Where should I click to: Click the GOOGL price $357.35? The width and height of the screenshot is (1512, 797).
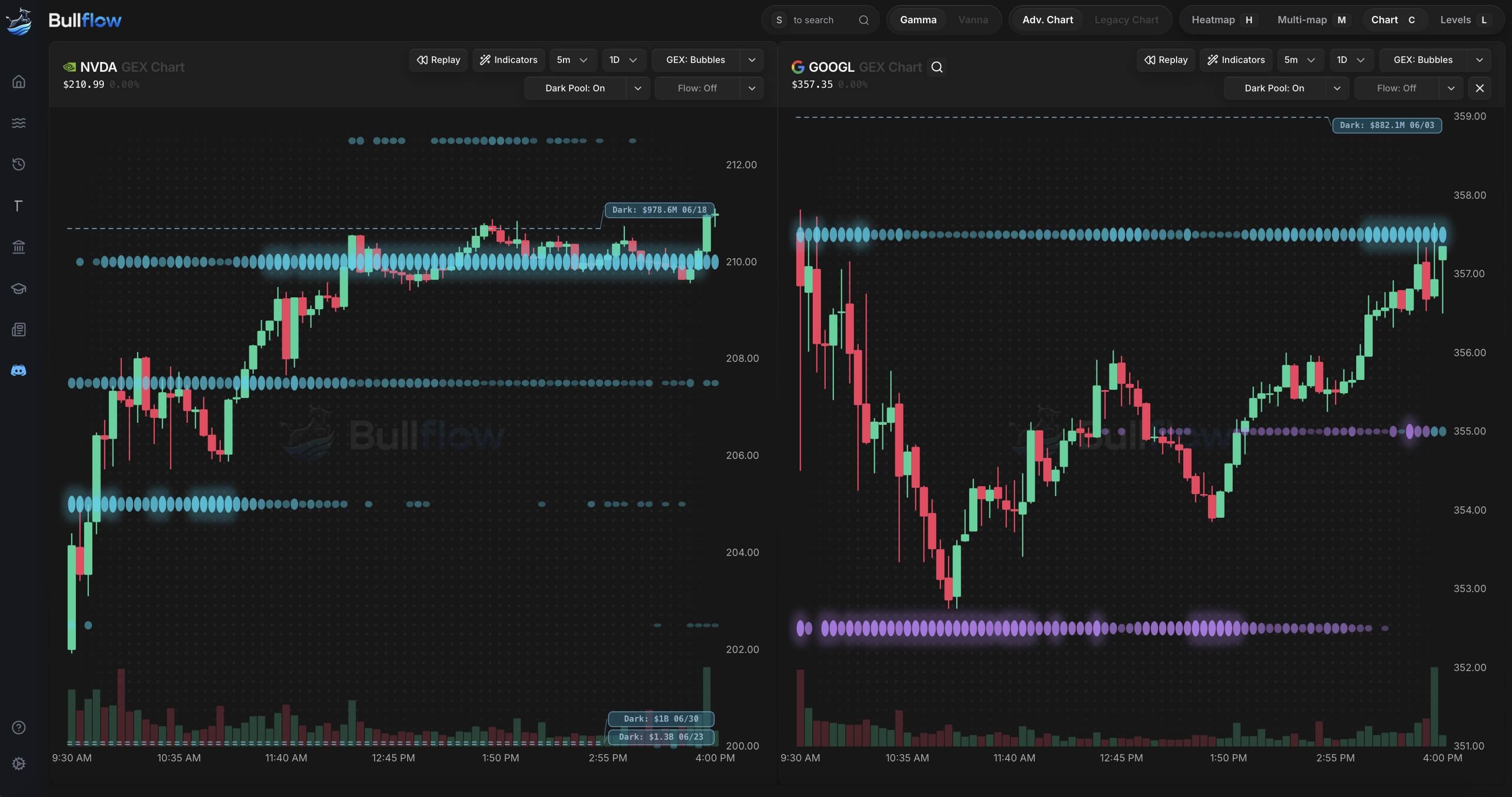coord(812,85)
